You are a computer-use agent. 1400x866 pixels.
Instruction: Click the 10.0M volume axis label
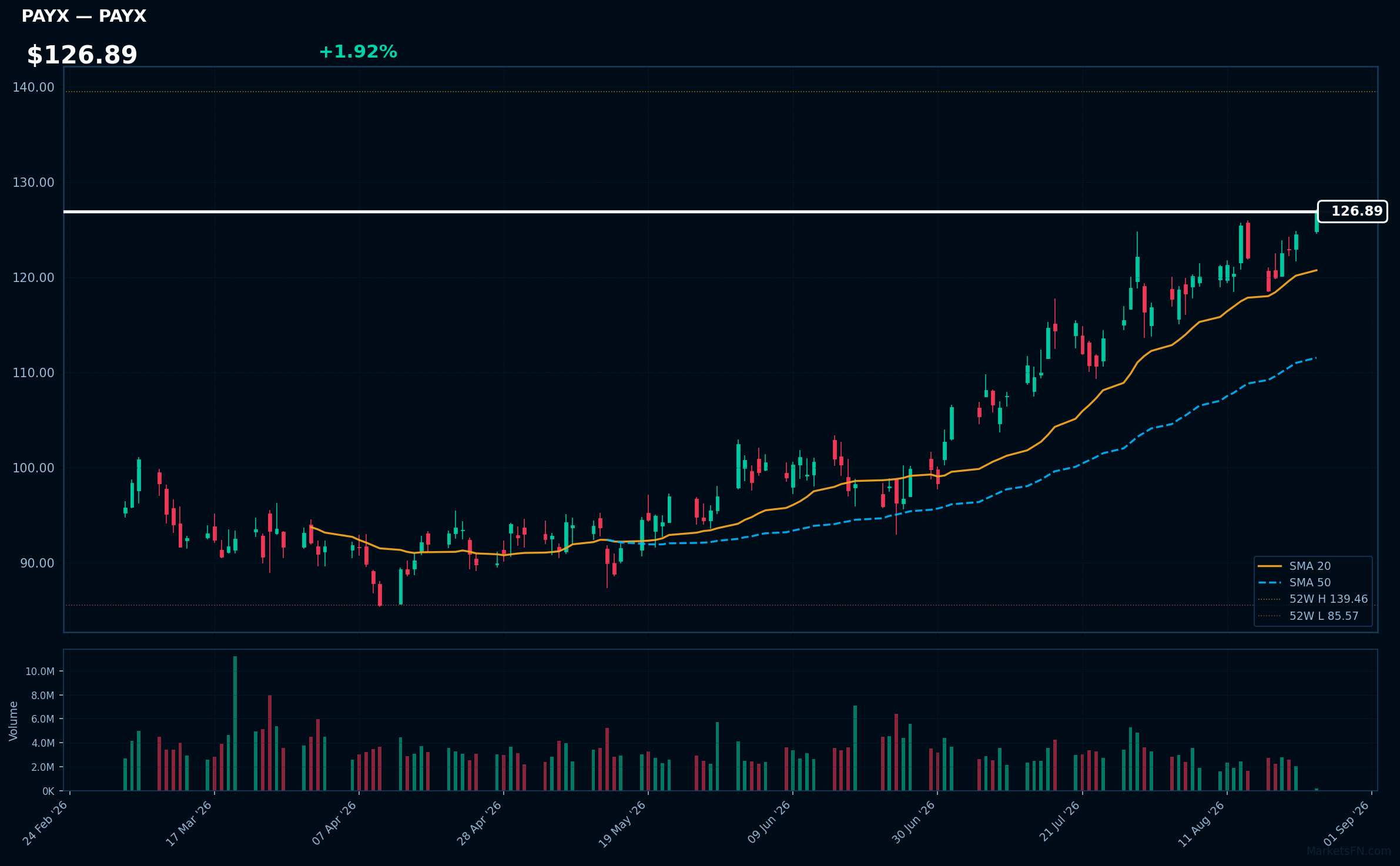(40, 672)
